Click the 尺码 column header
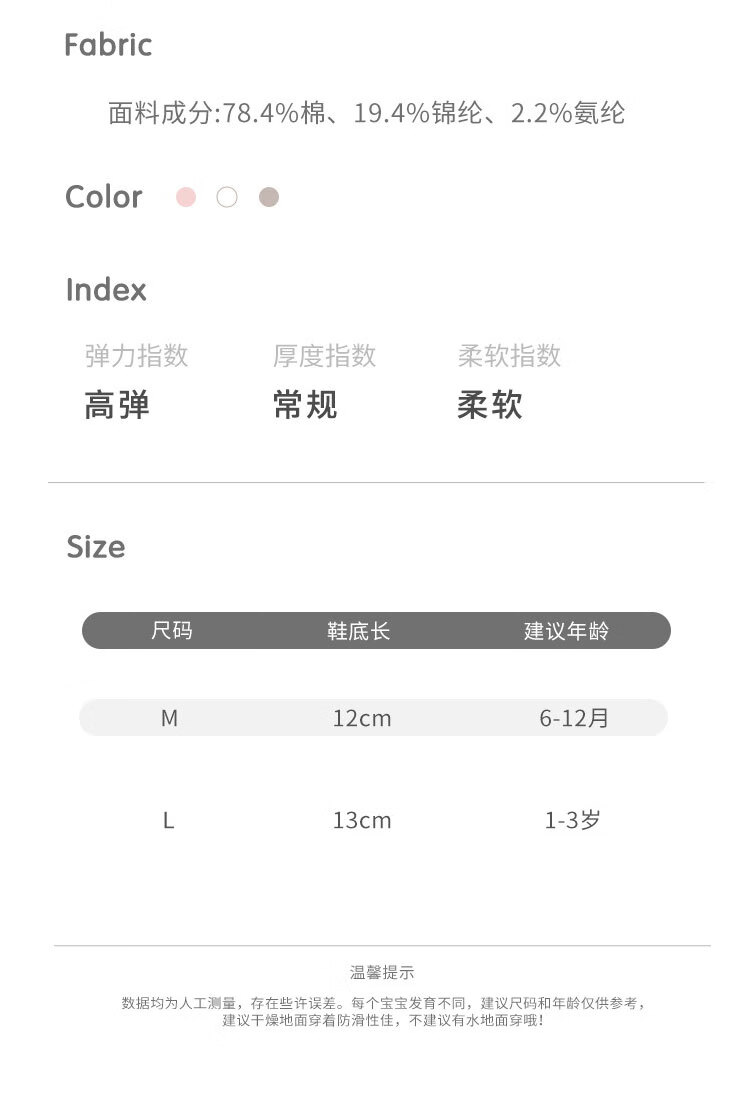 click(x=172, y=631)
